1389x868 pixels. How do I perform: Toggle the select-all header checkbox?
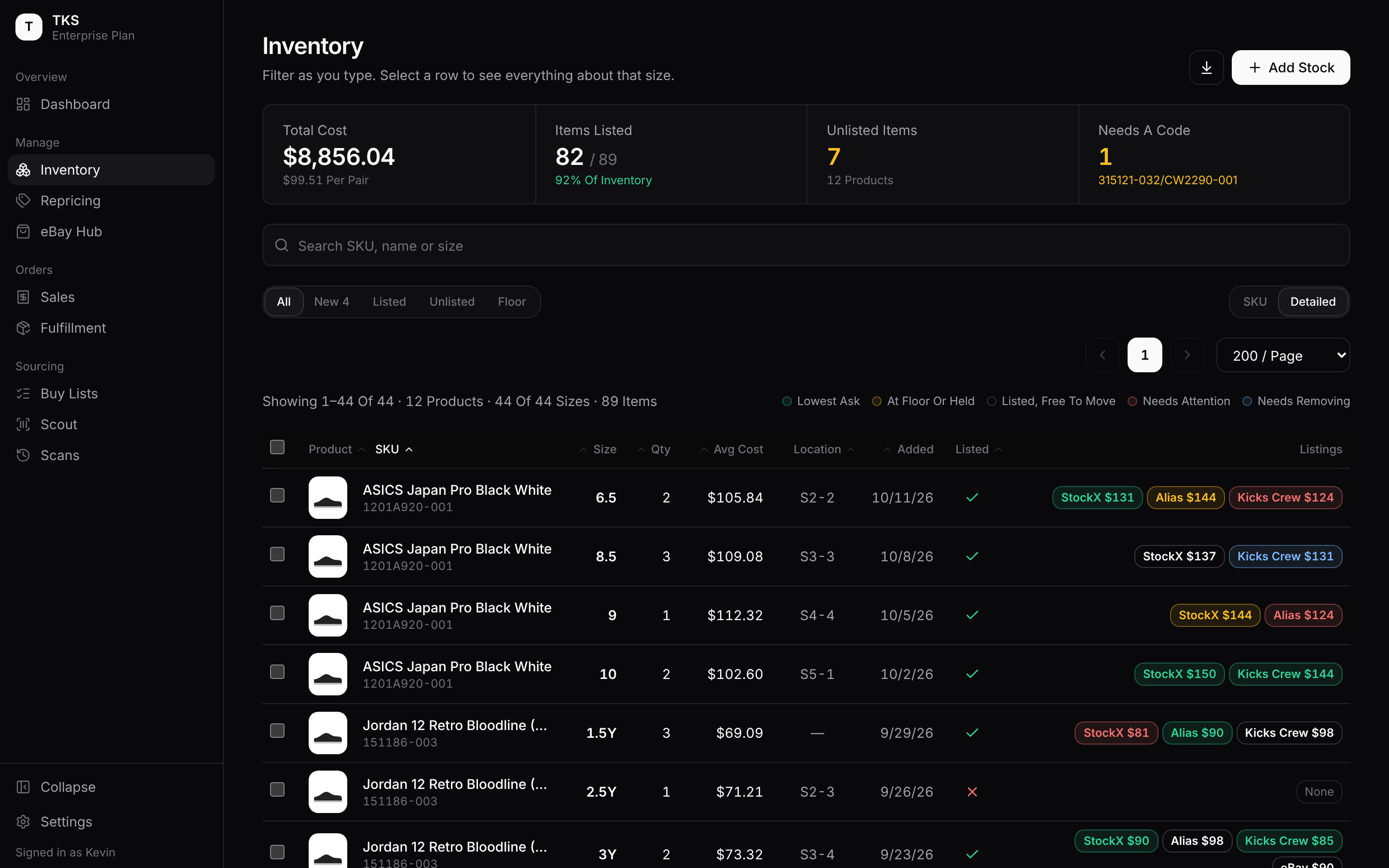[277, 447]
